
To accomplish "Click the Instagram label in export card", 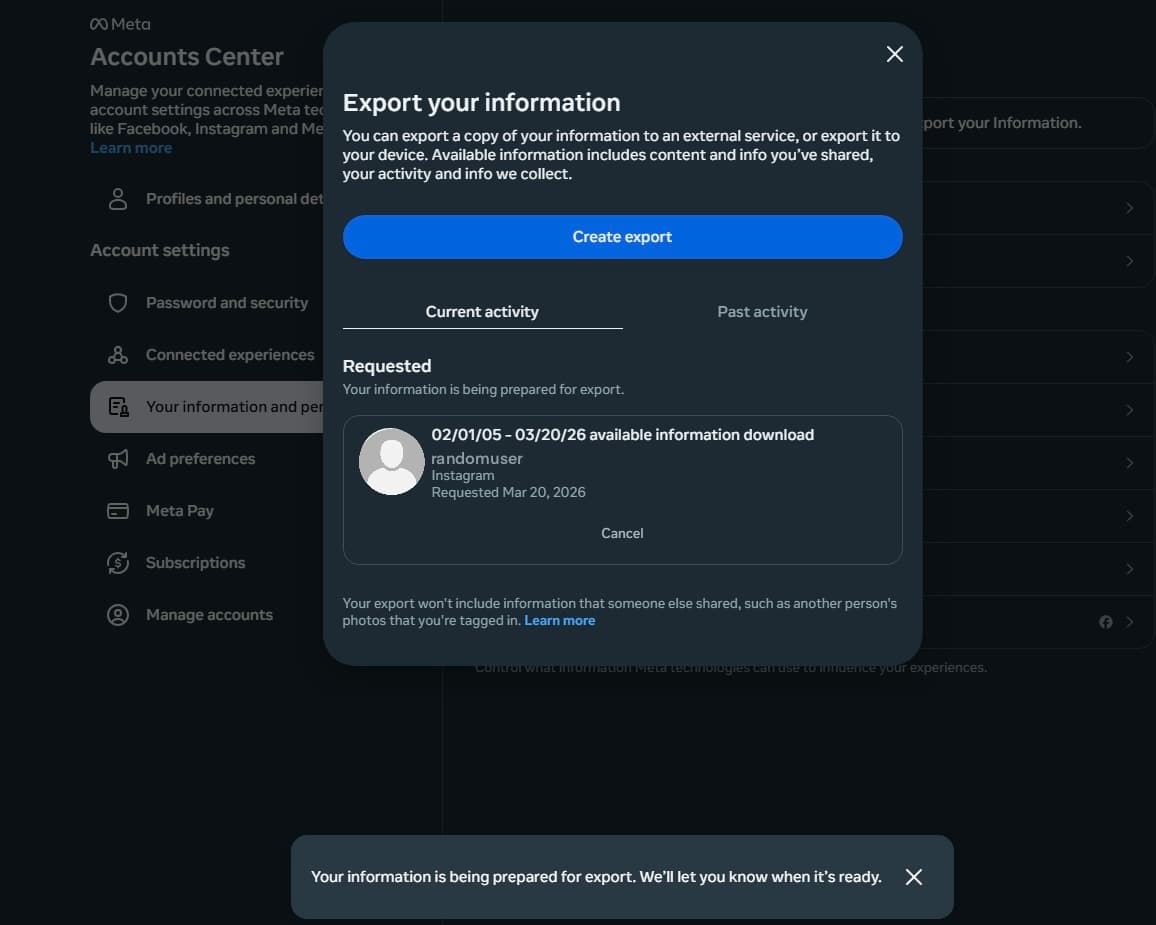I will (463, 475).
